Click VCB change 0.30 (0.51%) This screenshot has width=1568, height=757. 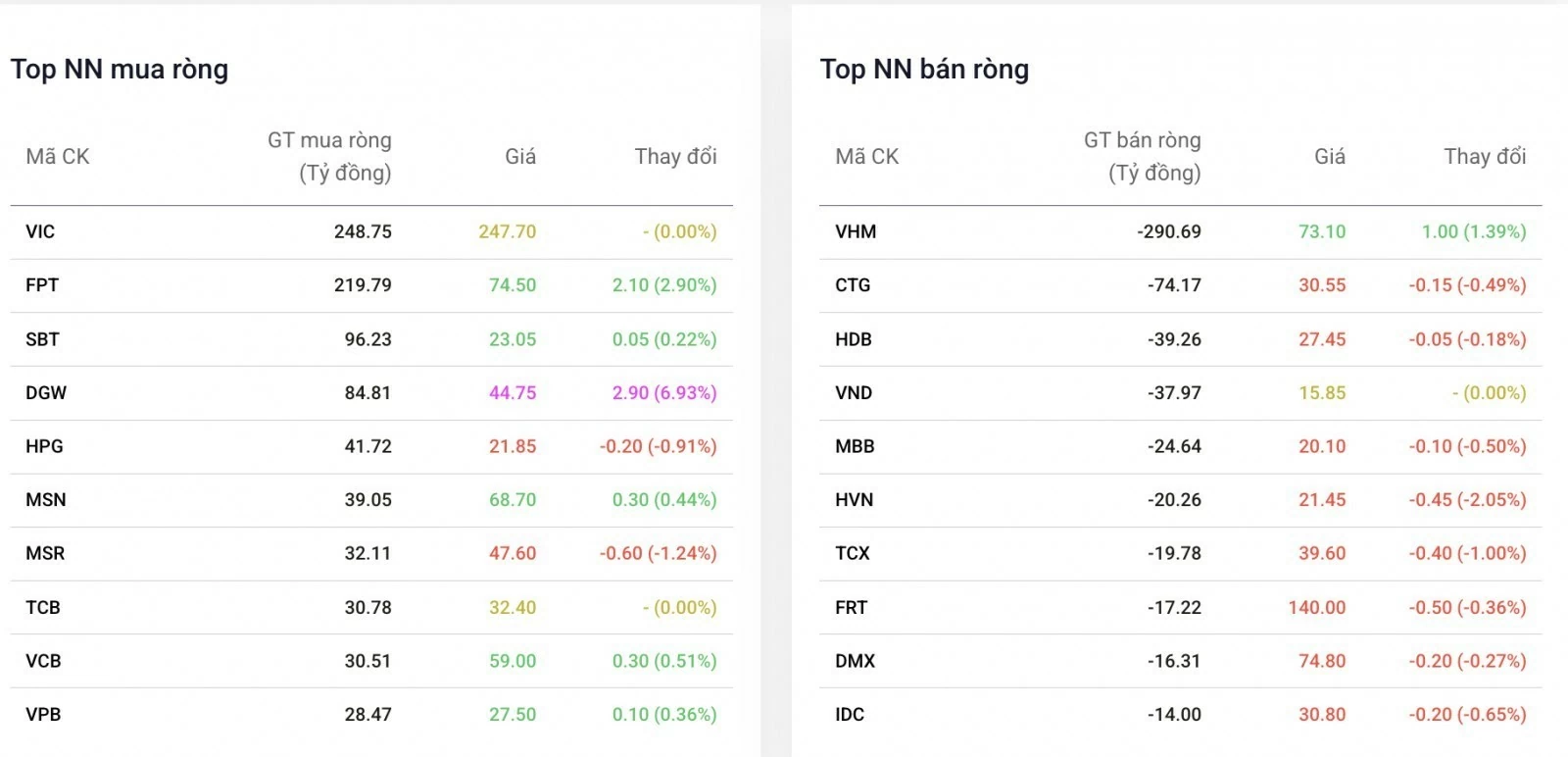(x=664, y=661)
